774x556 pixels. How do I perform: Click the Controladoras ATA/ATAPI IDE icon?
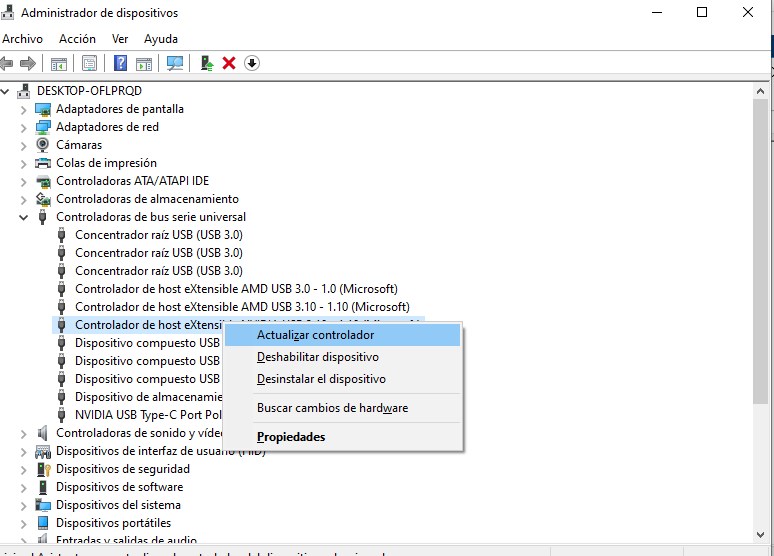[x=43, y=181]
